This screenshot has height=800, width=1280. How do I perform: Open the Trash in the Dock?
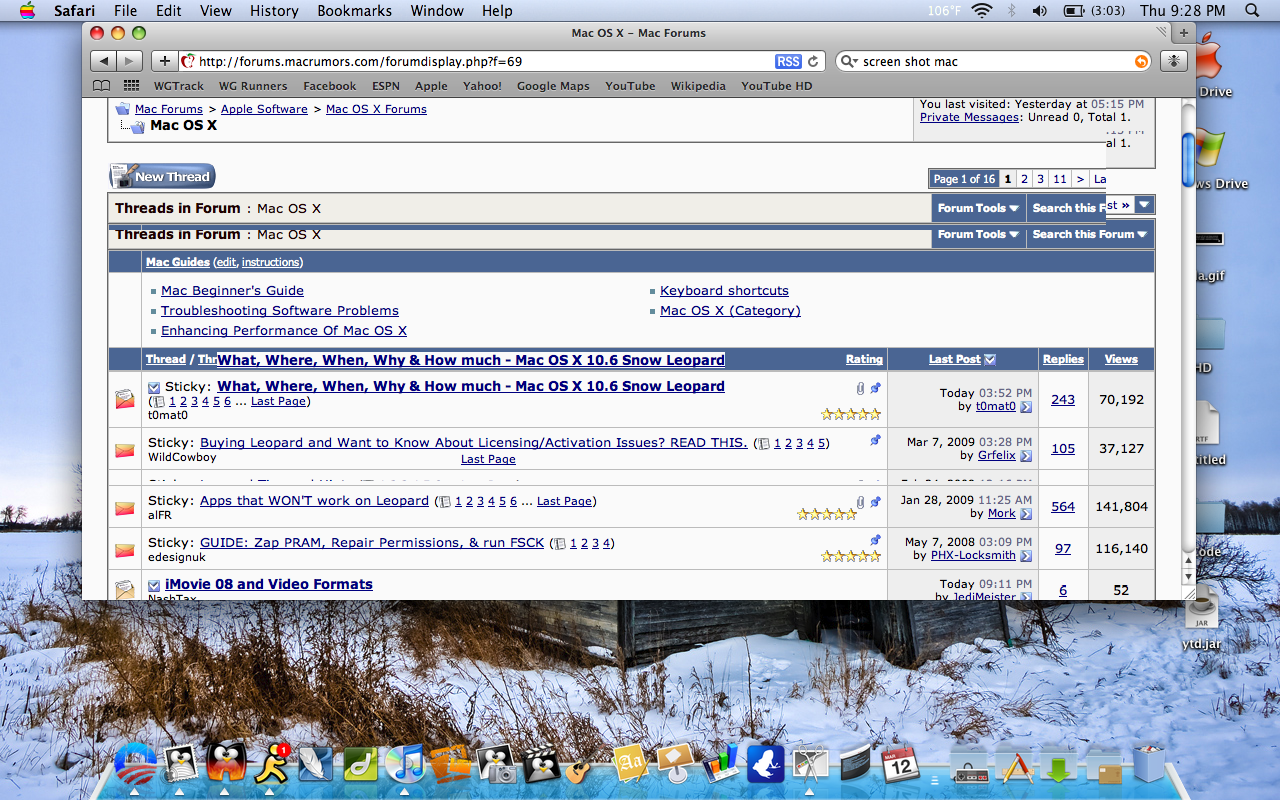1149,765
